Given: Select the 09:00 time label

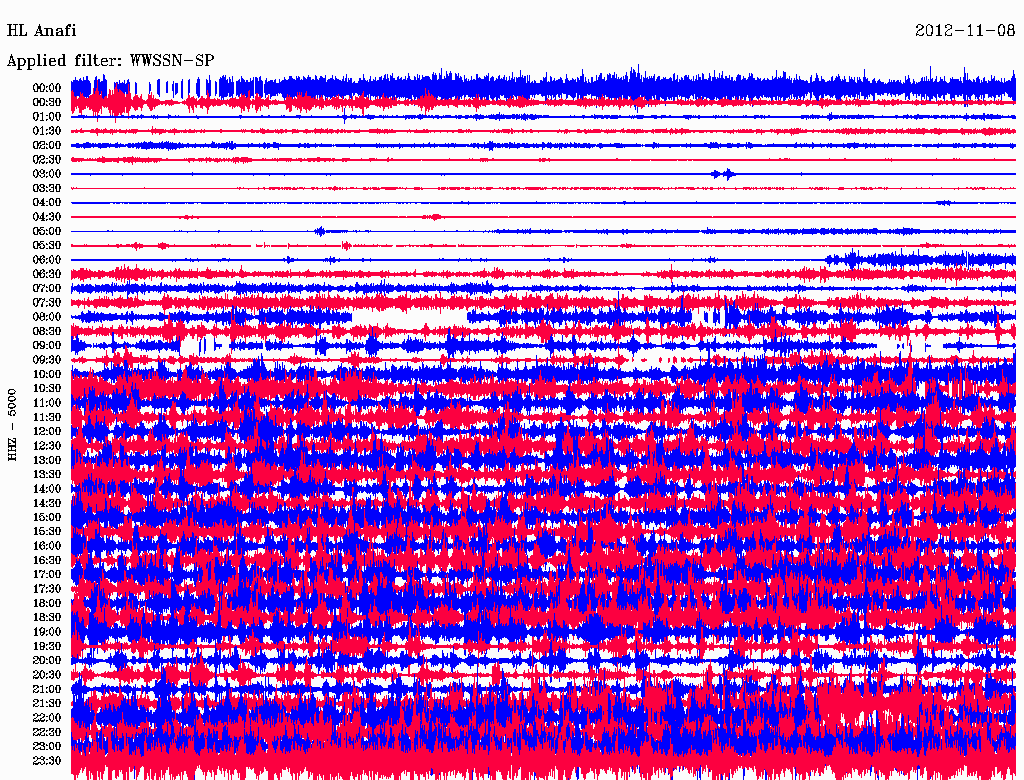Looking at the screenshot, I should (46, 346).
